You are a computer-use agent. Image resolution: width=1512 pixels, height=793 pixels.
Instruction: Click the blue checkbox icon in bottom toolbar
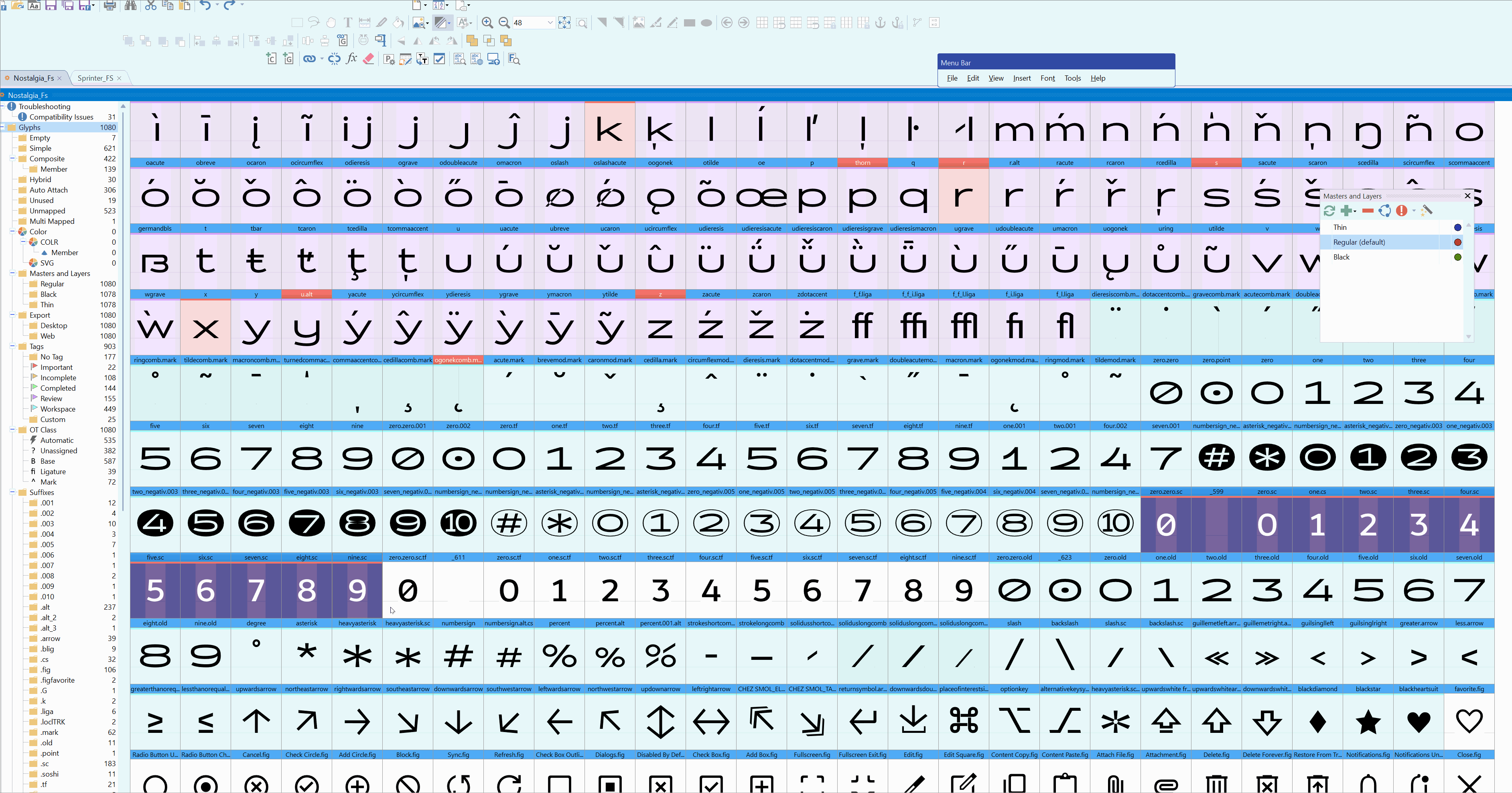pyautogui.click(x=439, y=59)
